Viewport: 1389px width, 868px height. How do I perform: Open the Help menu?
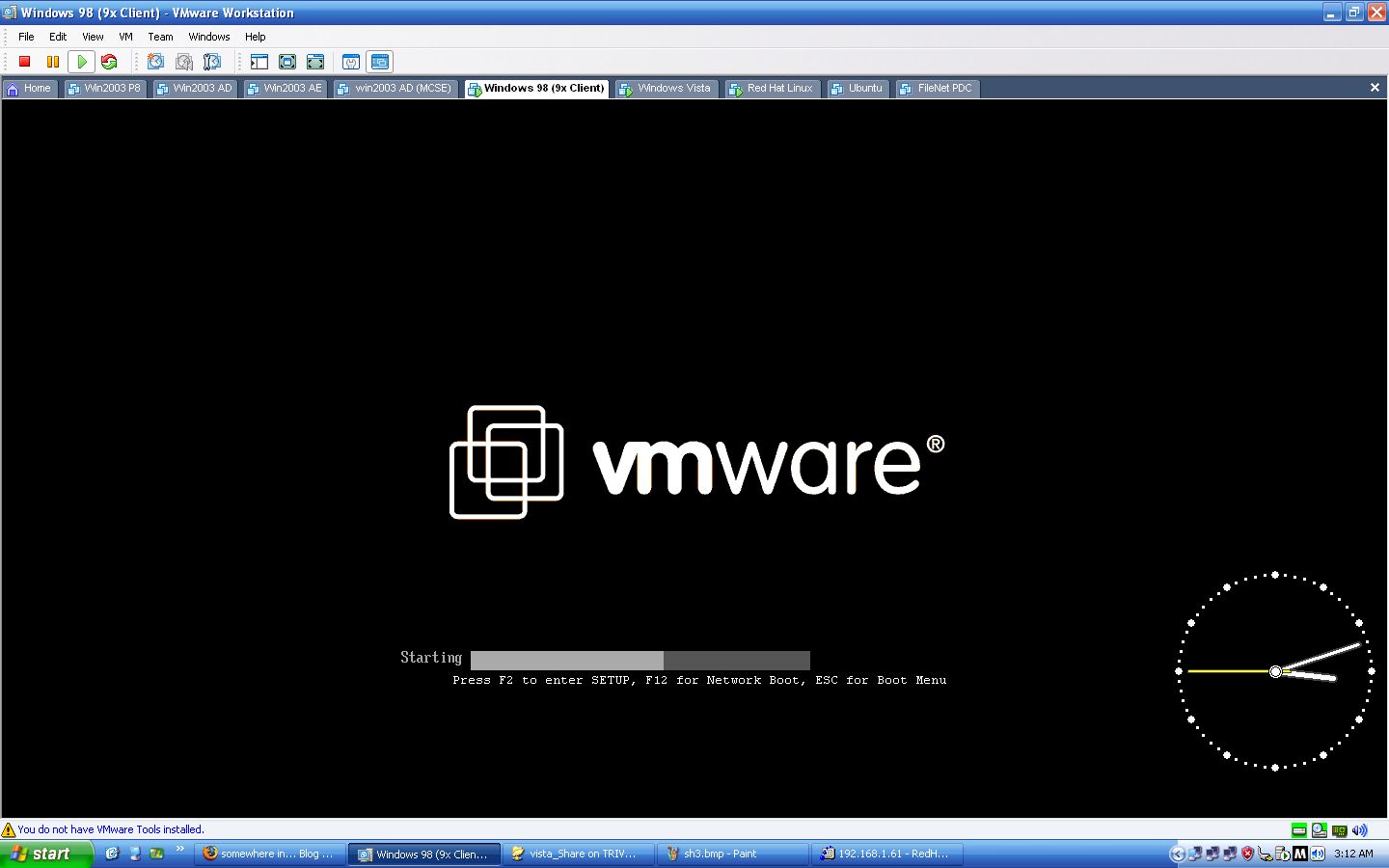[255, 37]
